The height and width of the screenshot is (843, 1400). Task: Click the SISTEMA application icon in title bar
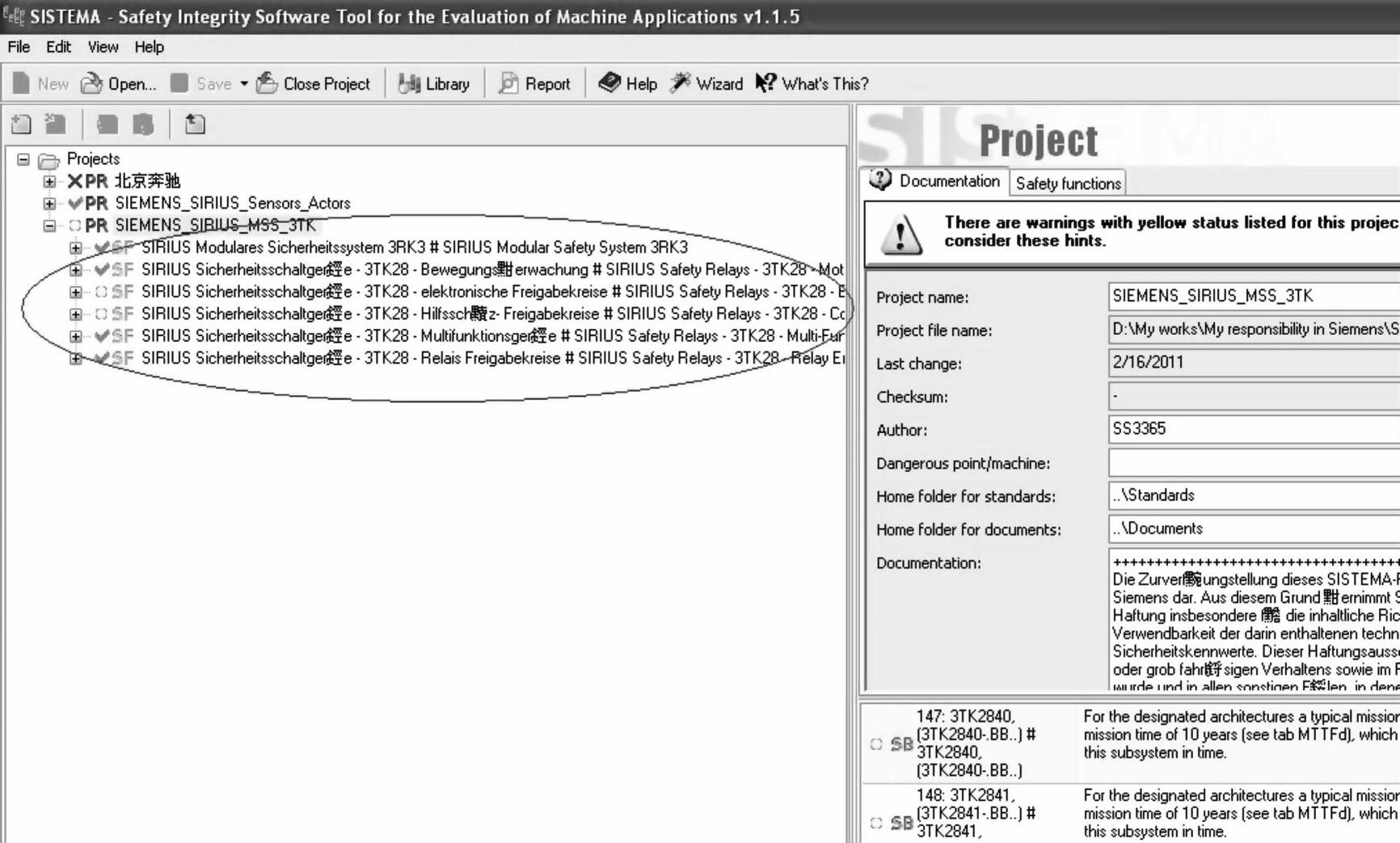(14, 15)
